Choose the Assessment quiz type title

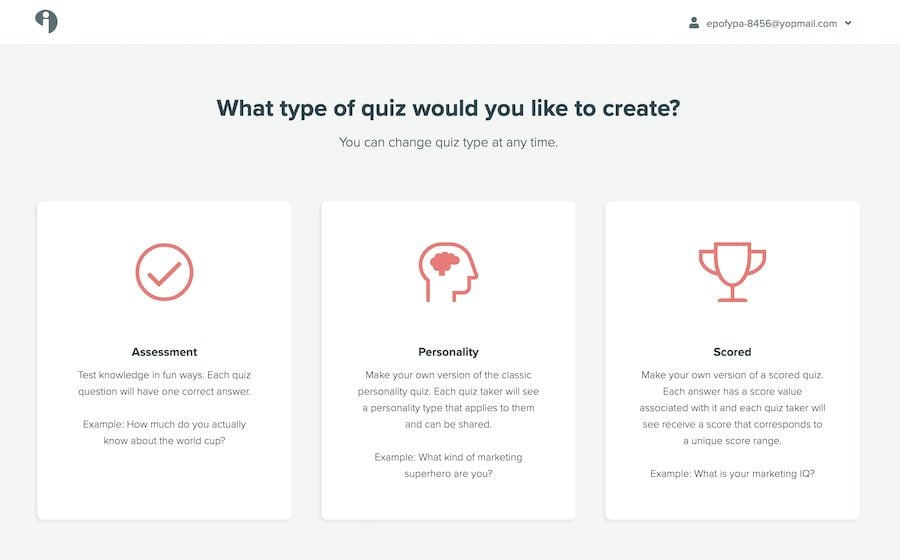point(164,352)
